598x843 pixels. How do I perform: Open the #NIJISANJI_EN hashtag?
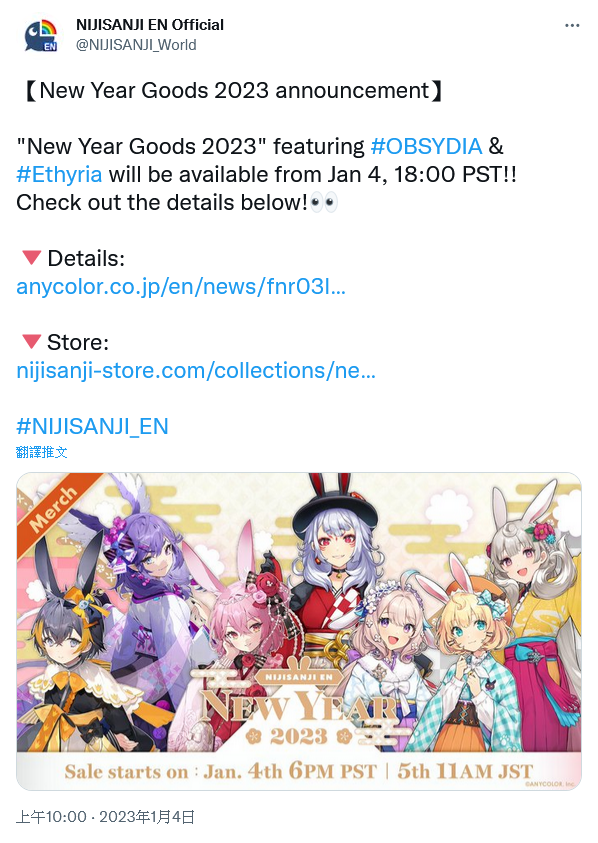click(x=92, y=426)
